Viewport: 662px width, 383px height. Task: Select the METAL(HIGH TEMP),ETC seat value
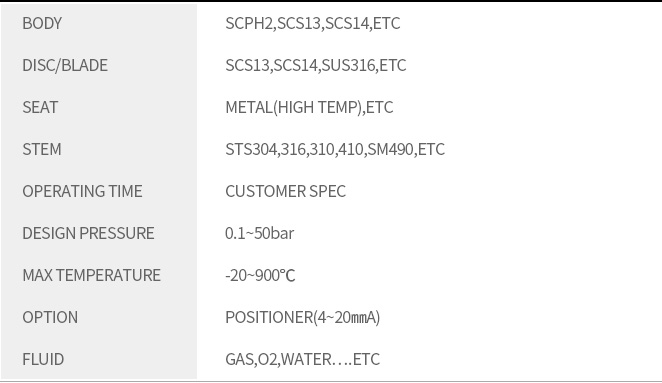point(309,107)
